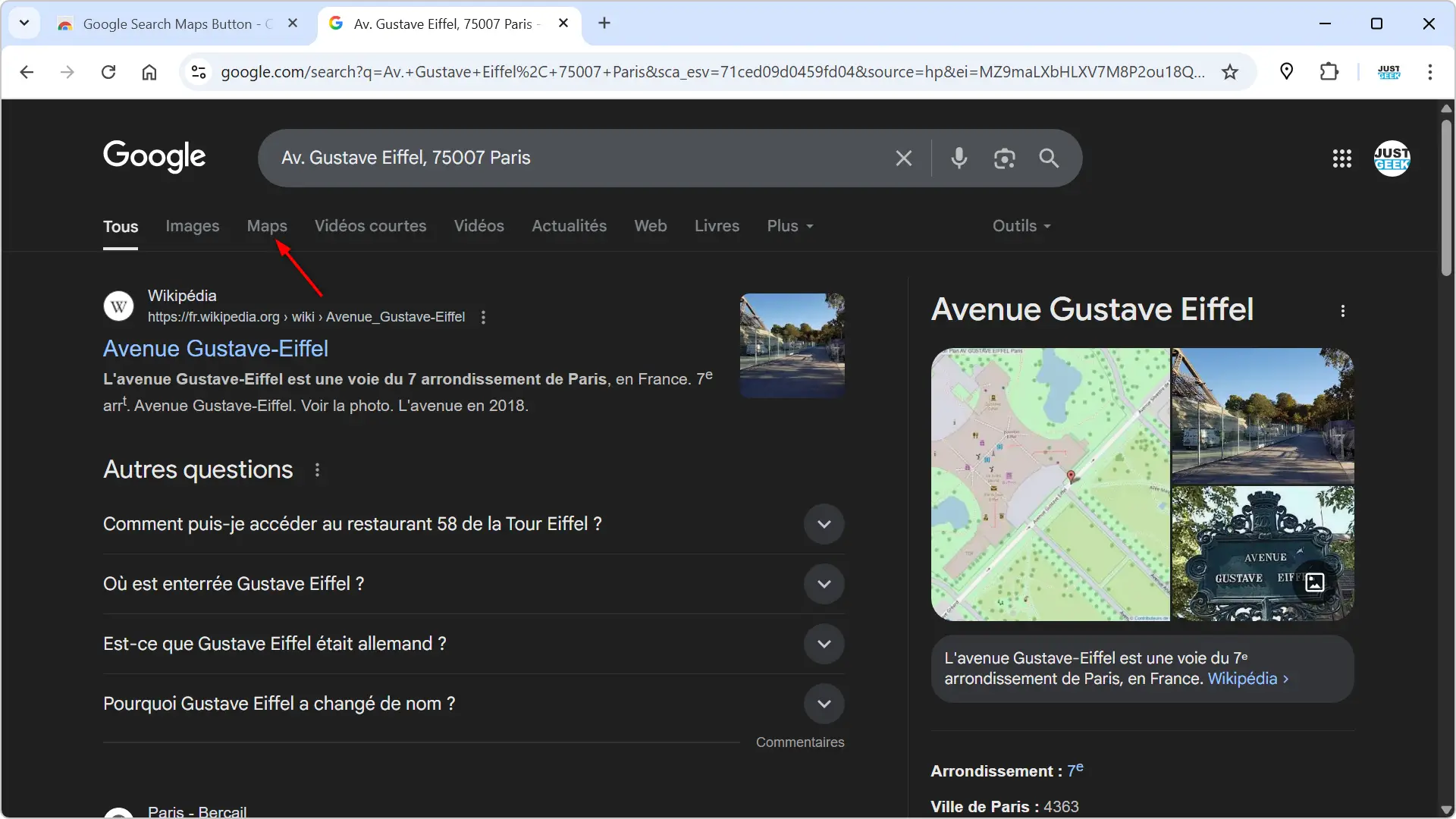This screenshot has width=1456, height=819.
Task: Open the Just Geek profile in toolbar
Action: pyautogui.click(x=1389, y=72)
